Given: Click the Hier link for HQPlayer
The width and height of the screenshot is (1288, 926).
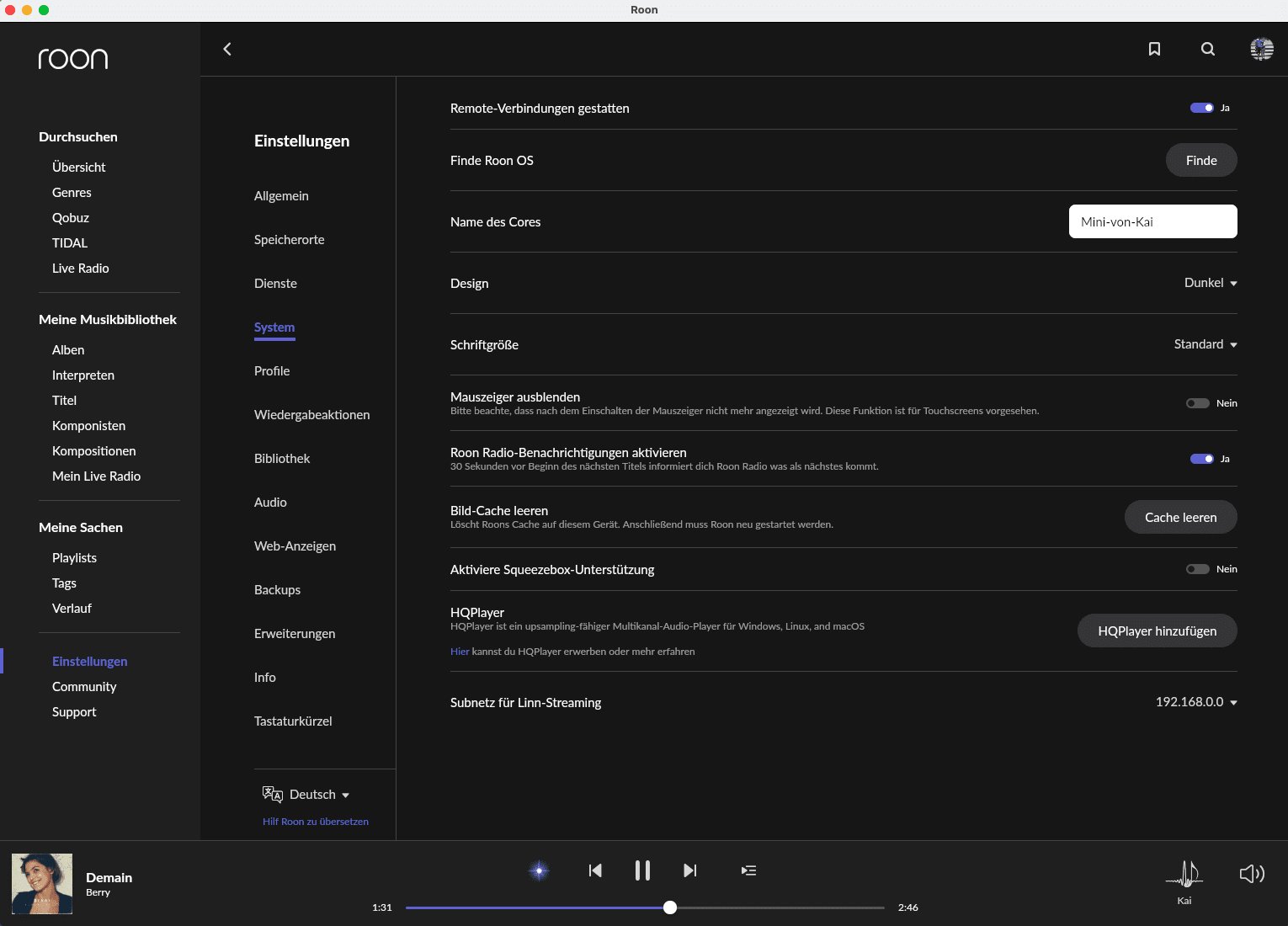Looking at the screenshot, I should (460, 652).
